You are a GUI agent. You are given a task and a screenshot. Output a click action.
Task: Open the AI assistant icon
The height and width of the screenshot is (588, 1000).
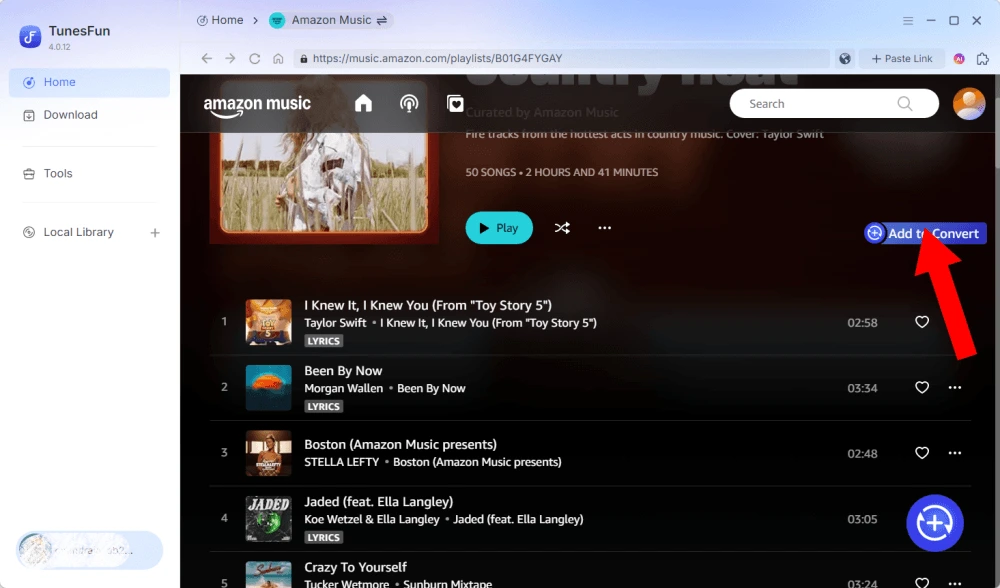tap(959, 59)
